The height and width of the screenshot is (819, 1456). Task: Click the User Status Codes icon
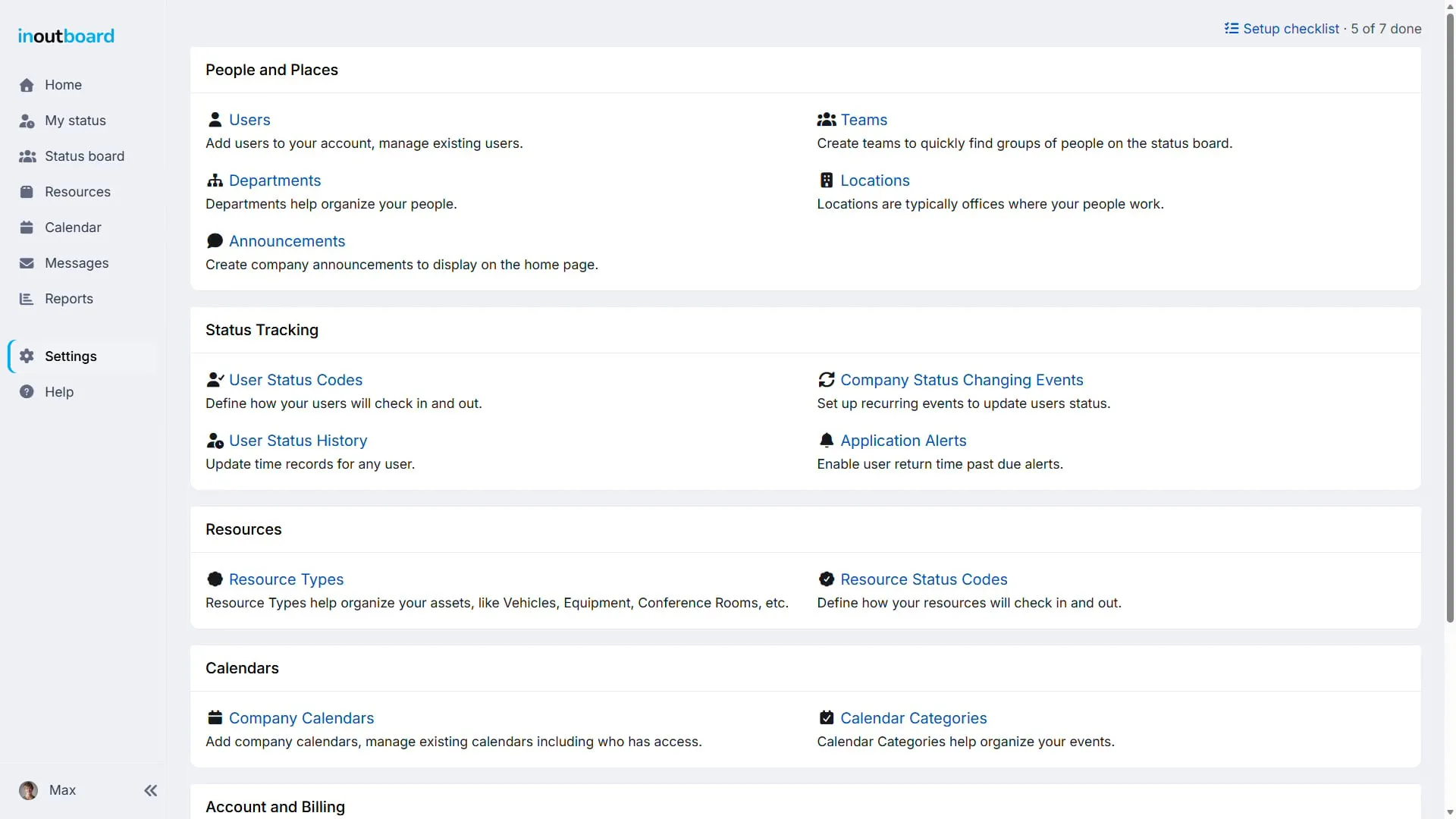pyautogui.click(x=215, y=380)
